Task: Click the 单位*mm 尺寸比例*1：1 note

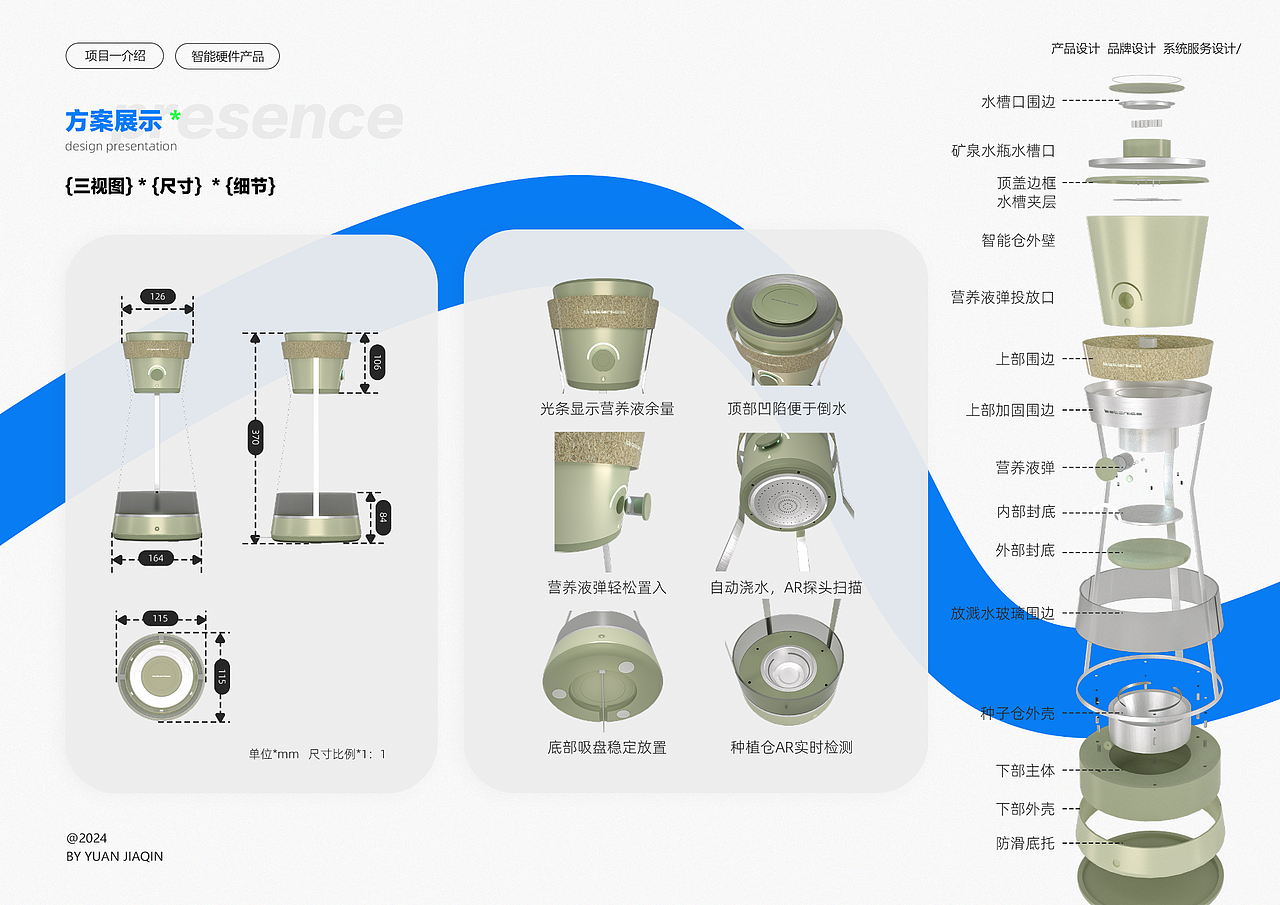Action: [317, 754]
